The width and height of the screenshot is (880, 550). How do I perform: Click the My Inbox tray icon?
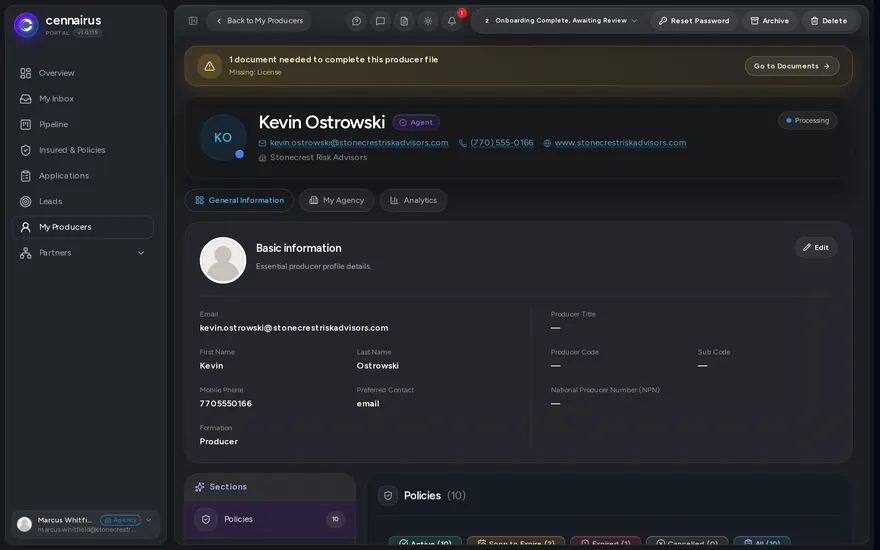(x=25, y=99)
